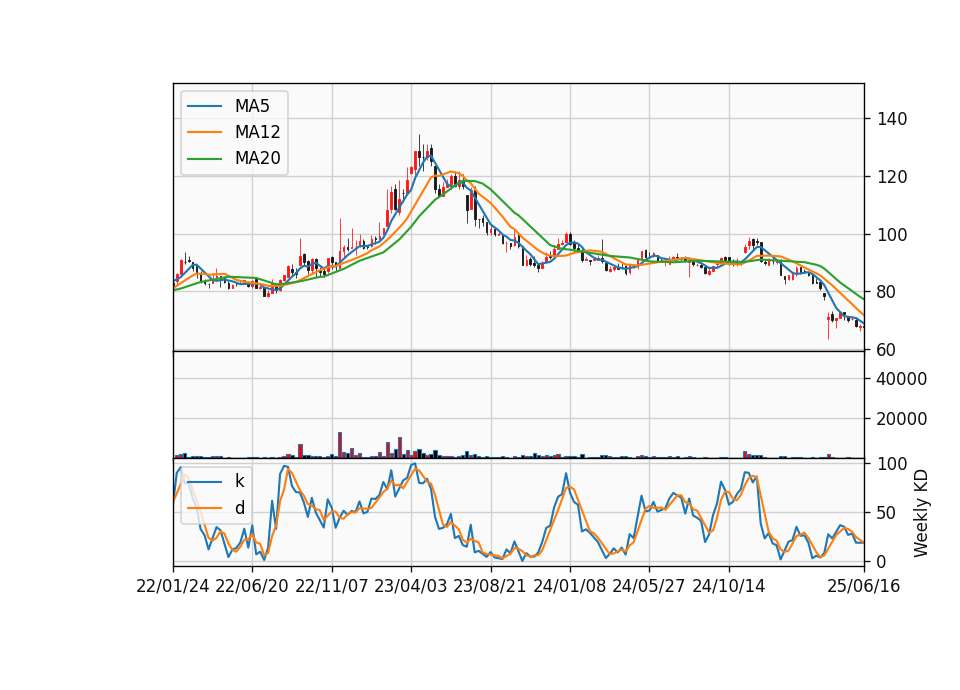Click the Weekly KD axis label
This screenshot has width=960, height=690.
pyautogui.click(x=921, y=513)
